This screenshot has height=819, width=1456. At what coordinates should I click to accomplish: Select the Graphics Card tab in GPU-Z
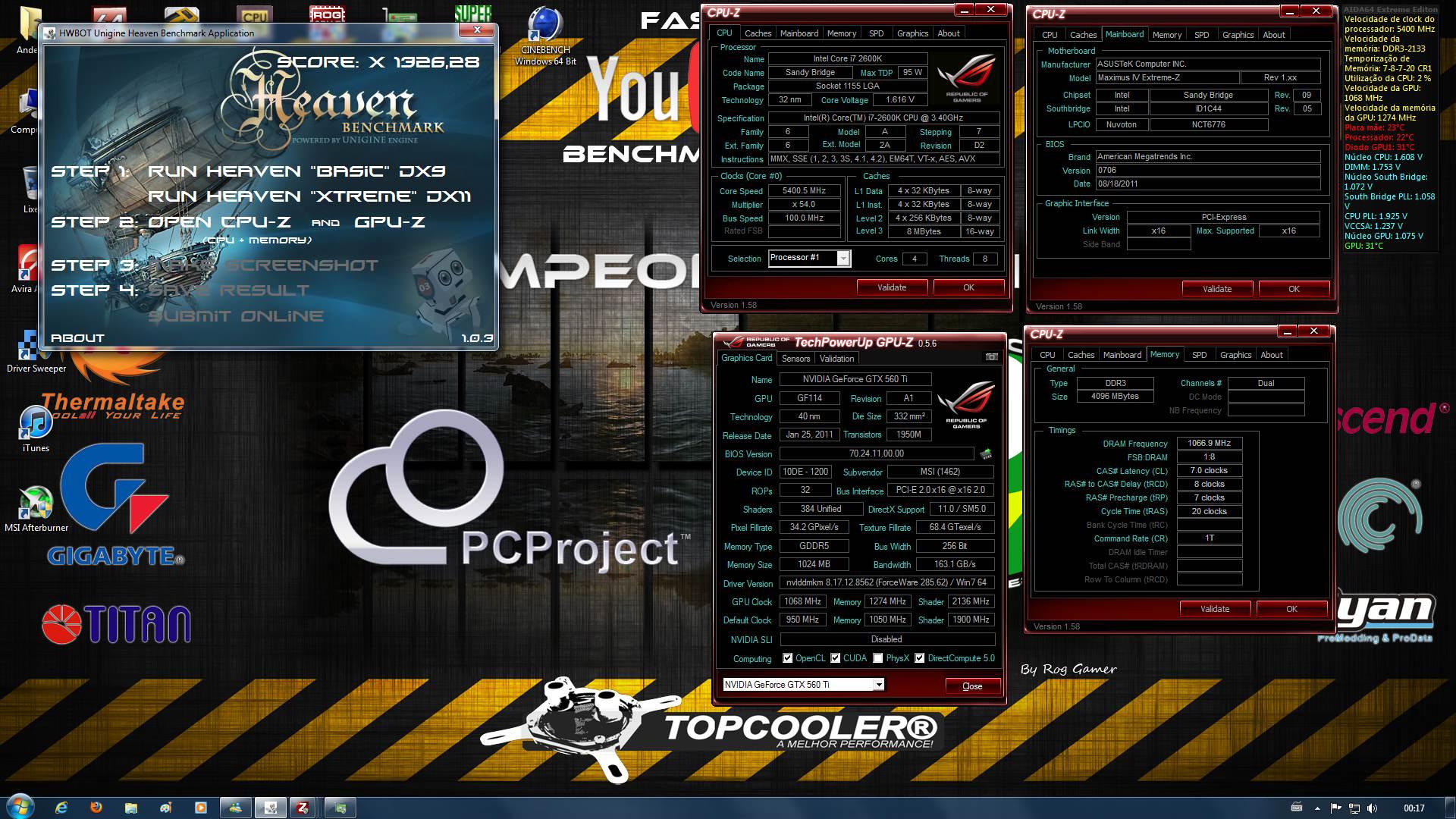click(x=747, y=358)
